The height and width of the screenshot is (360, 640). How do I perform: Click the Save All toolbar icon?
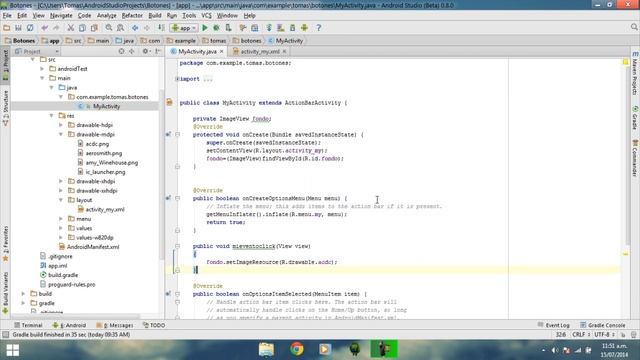(x=18, y=28)
